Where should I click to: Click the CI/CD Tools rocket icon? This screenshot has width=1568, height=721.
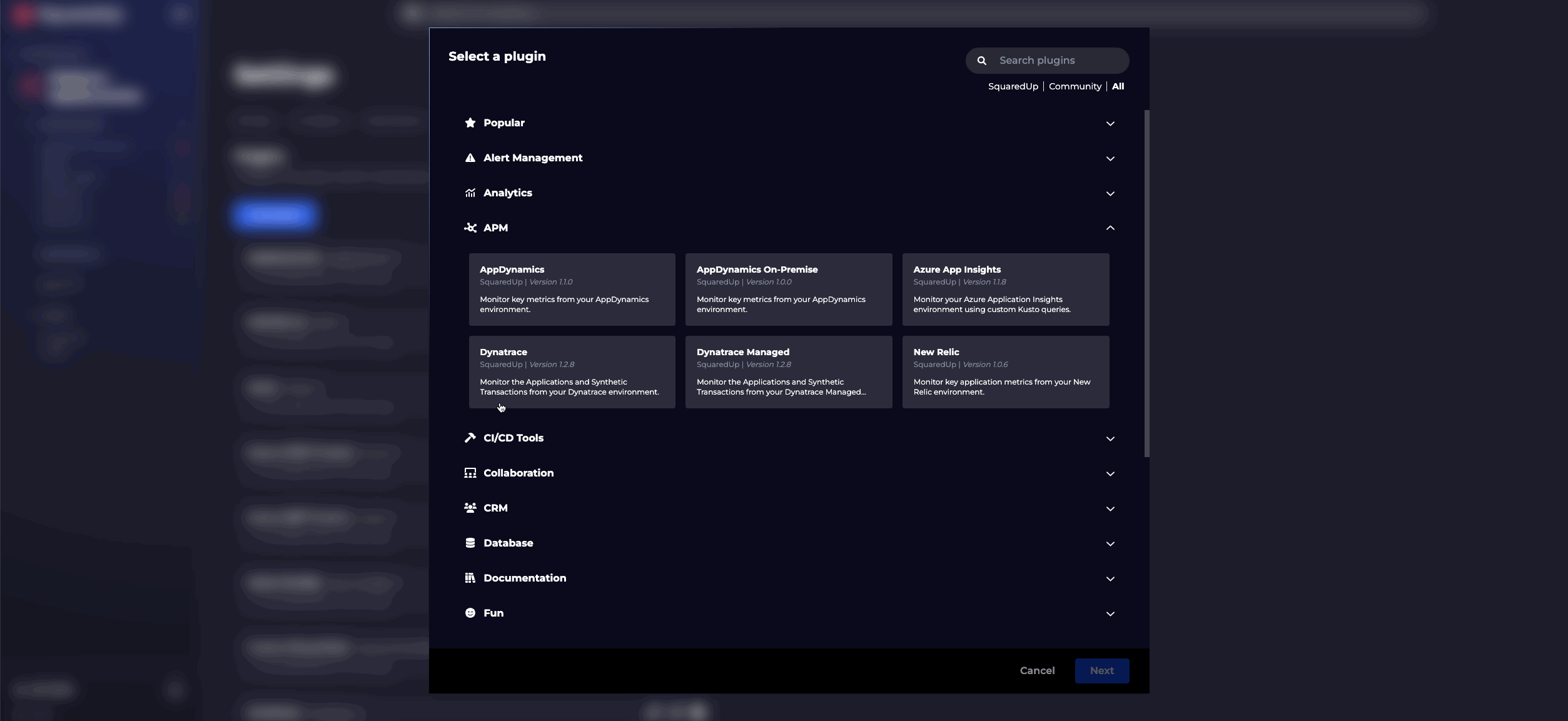[x=470, y=438]
